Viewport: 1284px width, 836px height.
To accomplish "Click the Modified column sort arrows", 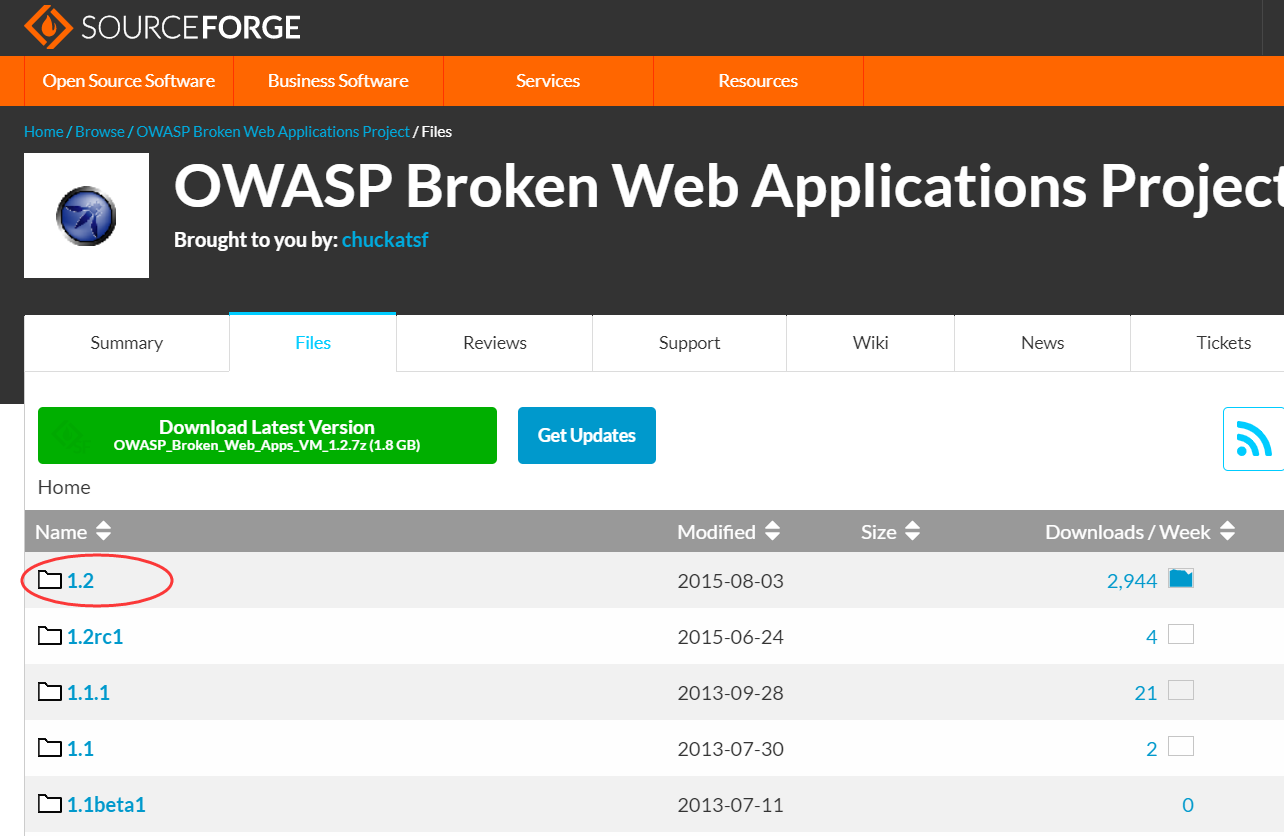I will click(772, 531).
